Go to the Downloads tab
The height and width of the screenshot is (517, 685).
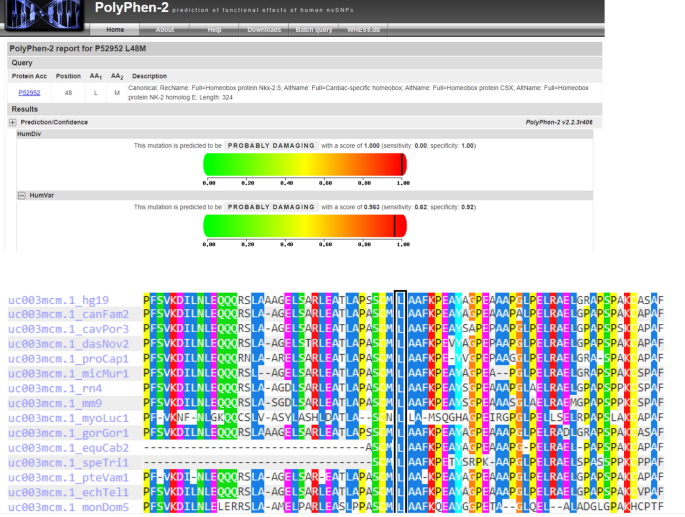point(264,30)
